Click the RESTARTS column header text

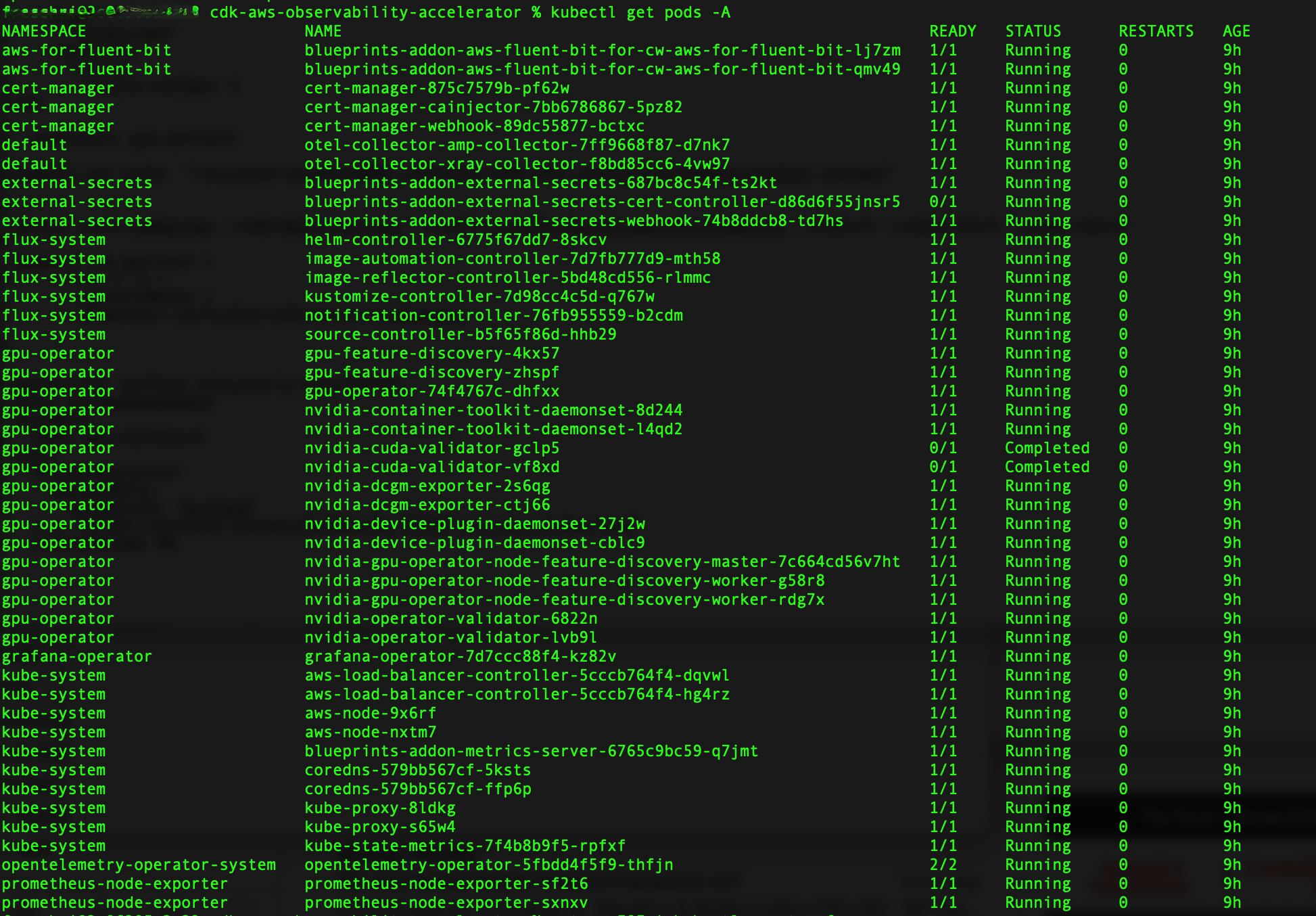tap(1156, 31)
